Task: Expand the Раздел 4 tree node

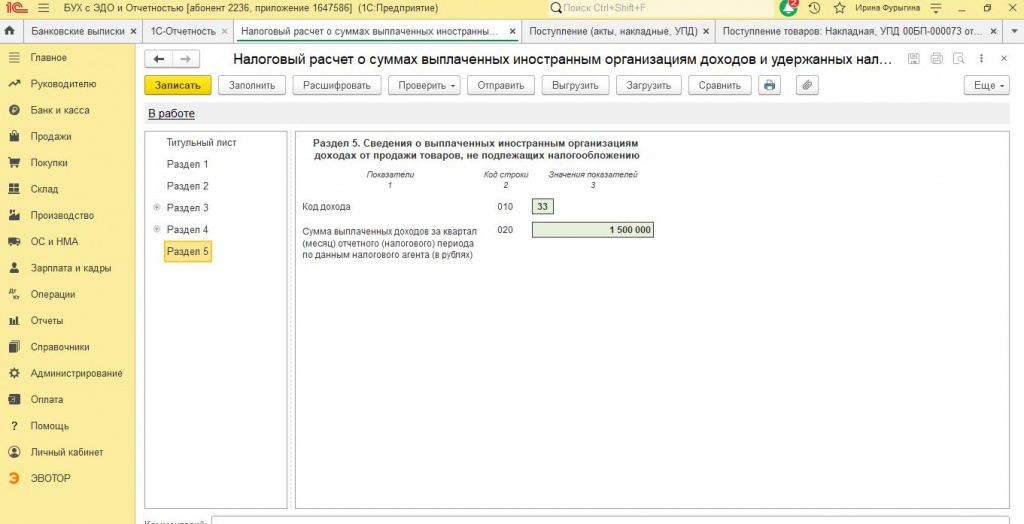Action: click(156, 229)
